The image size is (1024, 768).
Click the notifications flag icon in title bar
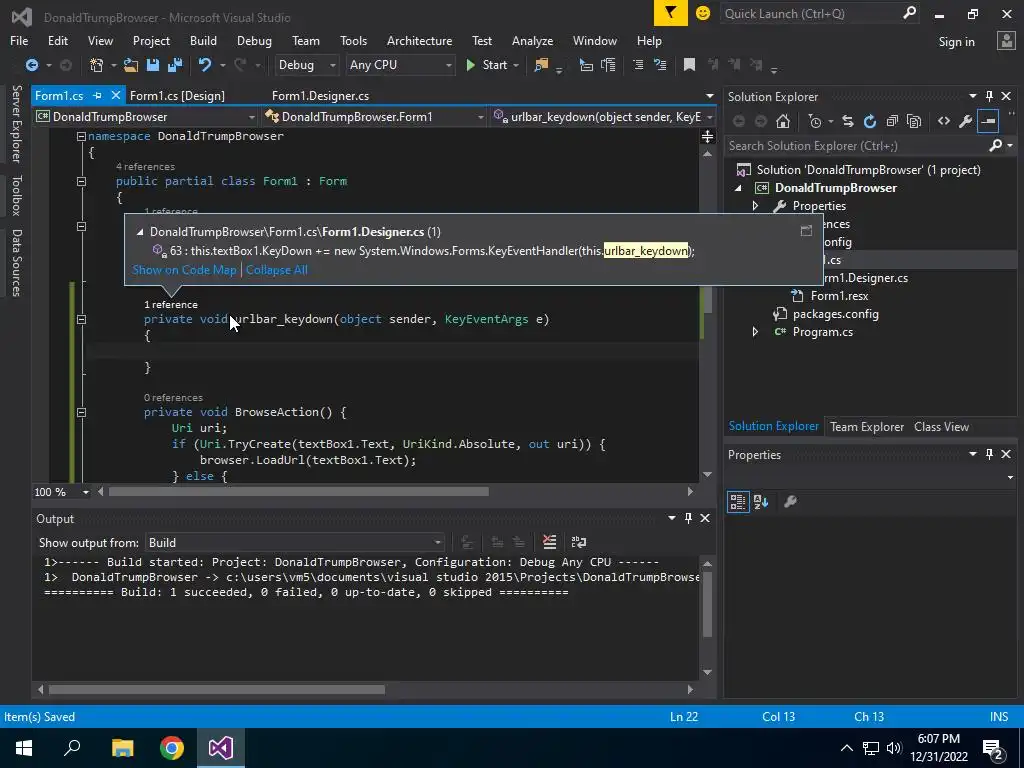671,13
